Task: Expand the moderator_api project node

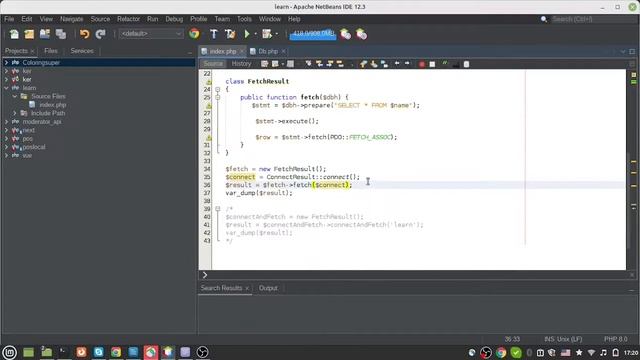Action: click(x=6, y=122)
